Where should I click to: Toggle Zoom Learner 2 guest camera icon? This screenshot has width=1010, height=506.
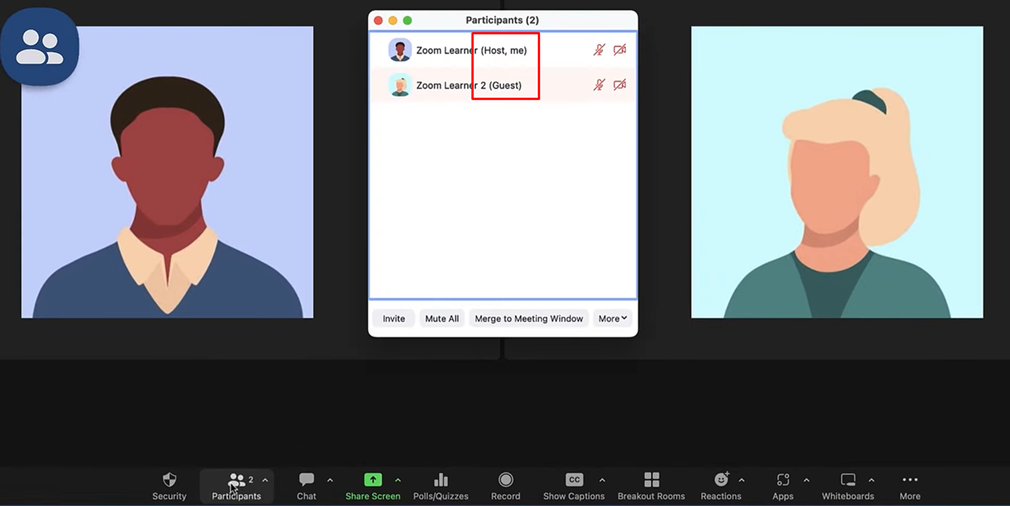[x=620, y=85]
